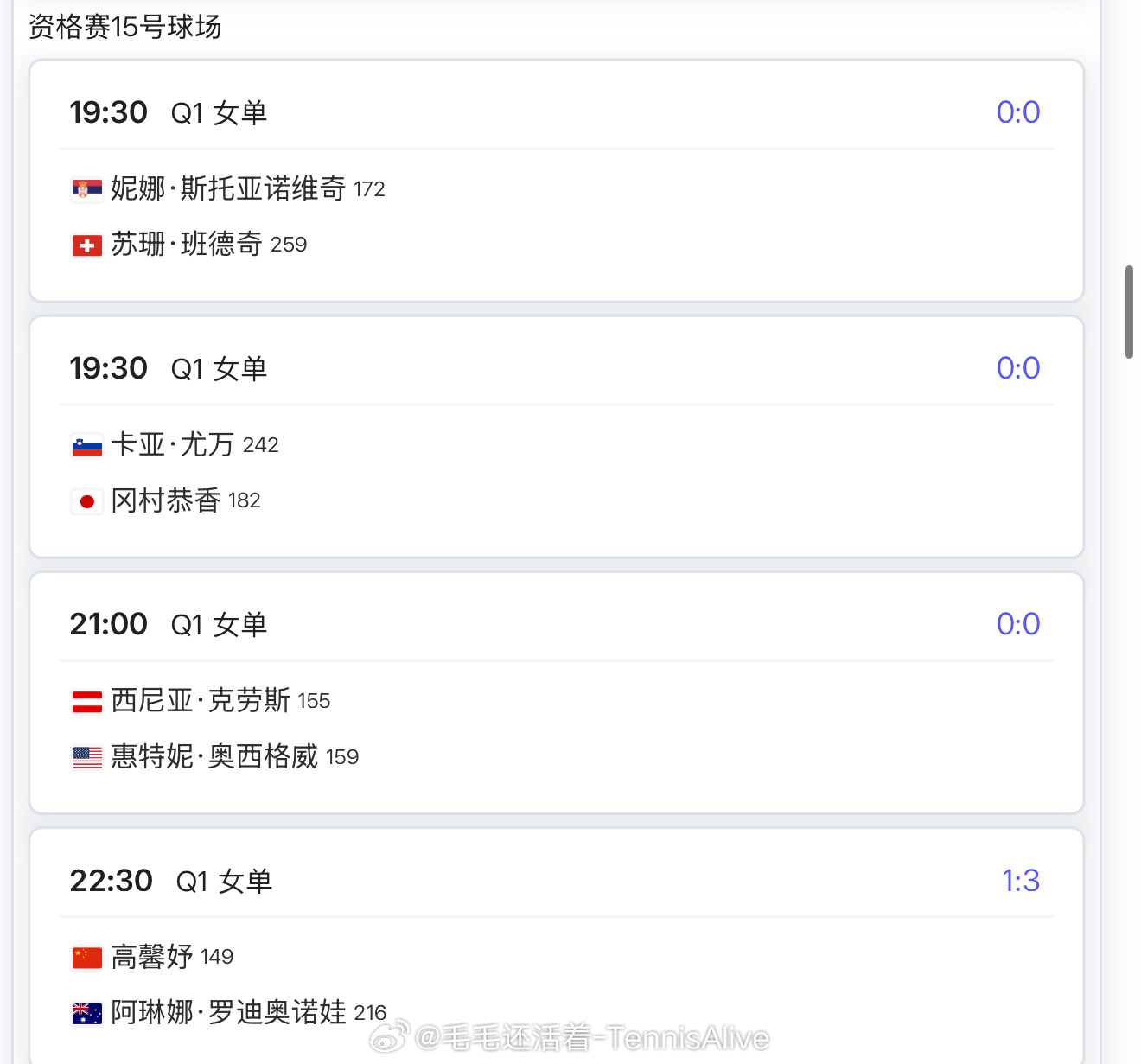Click the Weibo logo in the watermark

coord(390,1036)
